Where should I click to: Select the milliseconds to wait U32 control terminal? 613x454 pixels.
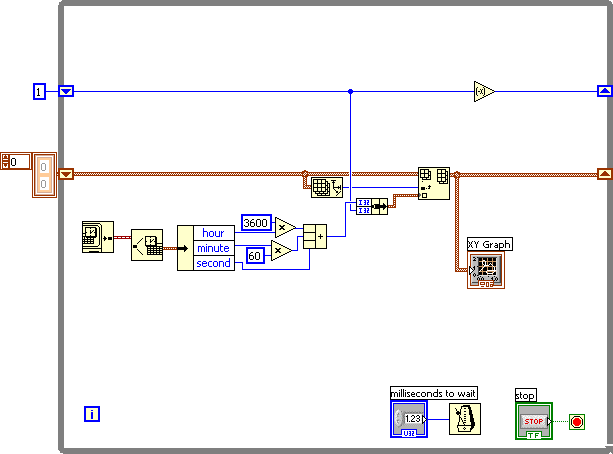click(x=409, y=419)
